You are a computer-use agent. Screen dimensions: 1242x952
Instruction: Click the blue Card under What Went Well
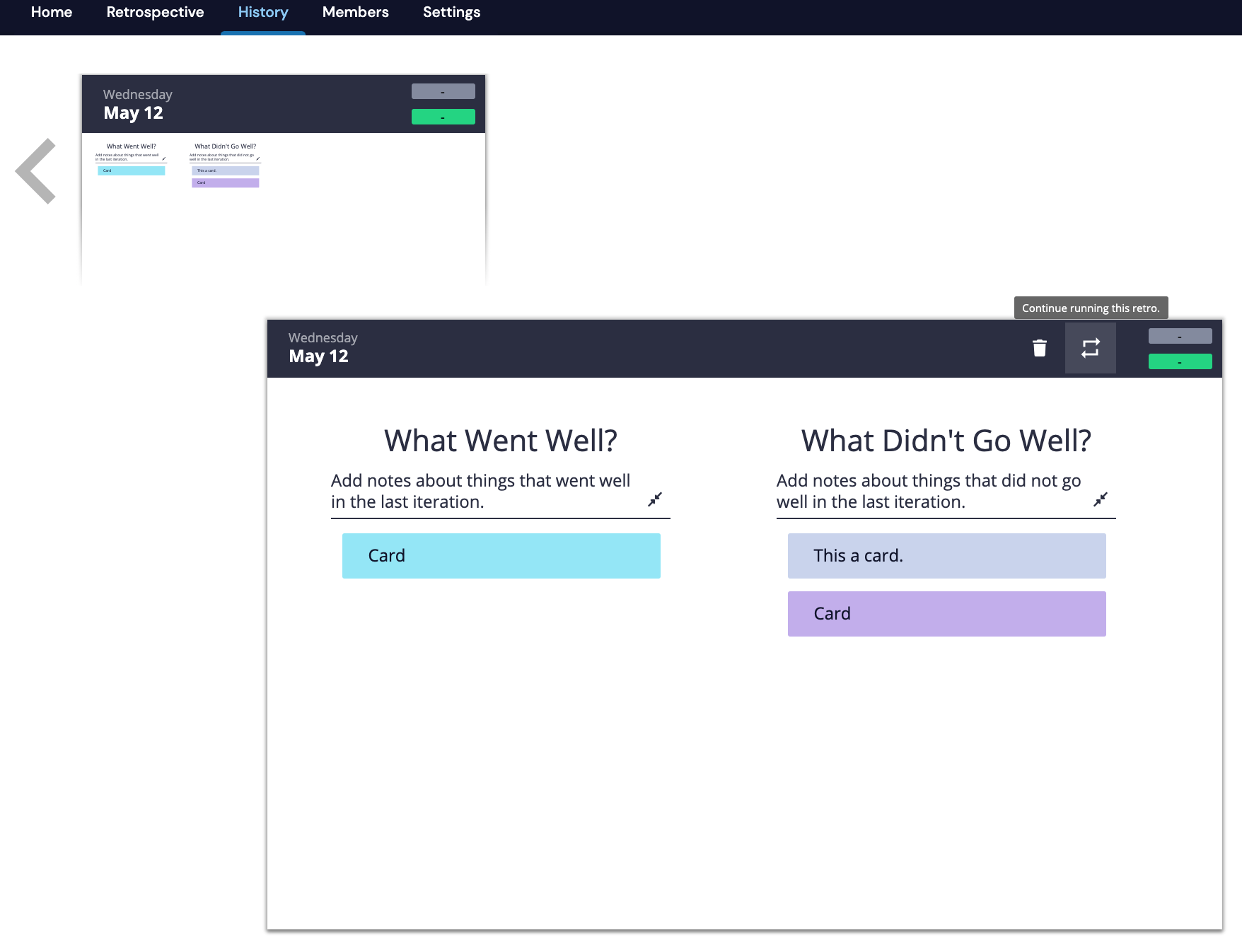501,556
